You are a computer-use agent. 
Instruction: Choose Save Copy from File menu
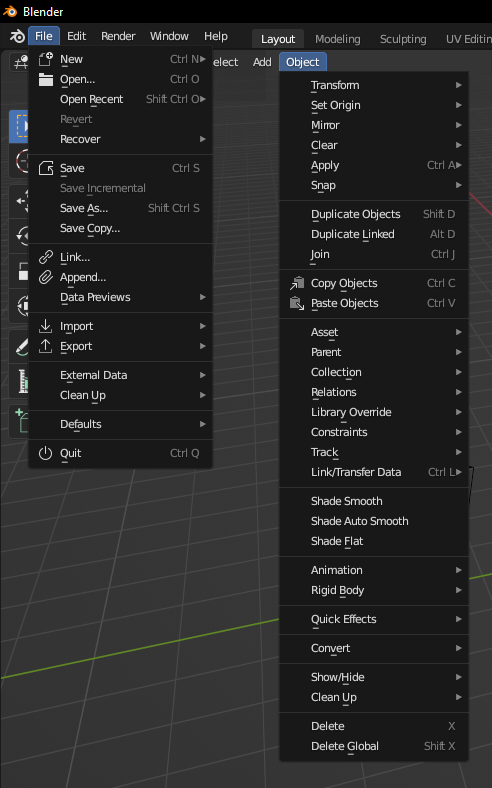click(121, 228)
